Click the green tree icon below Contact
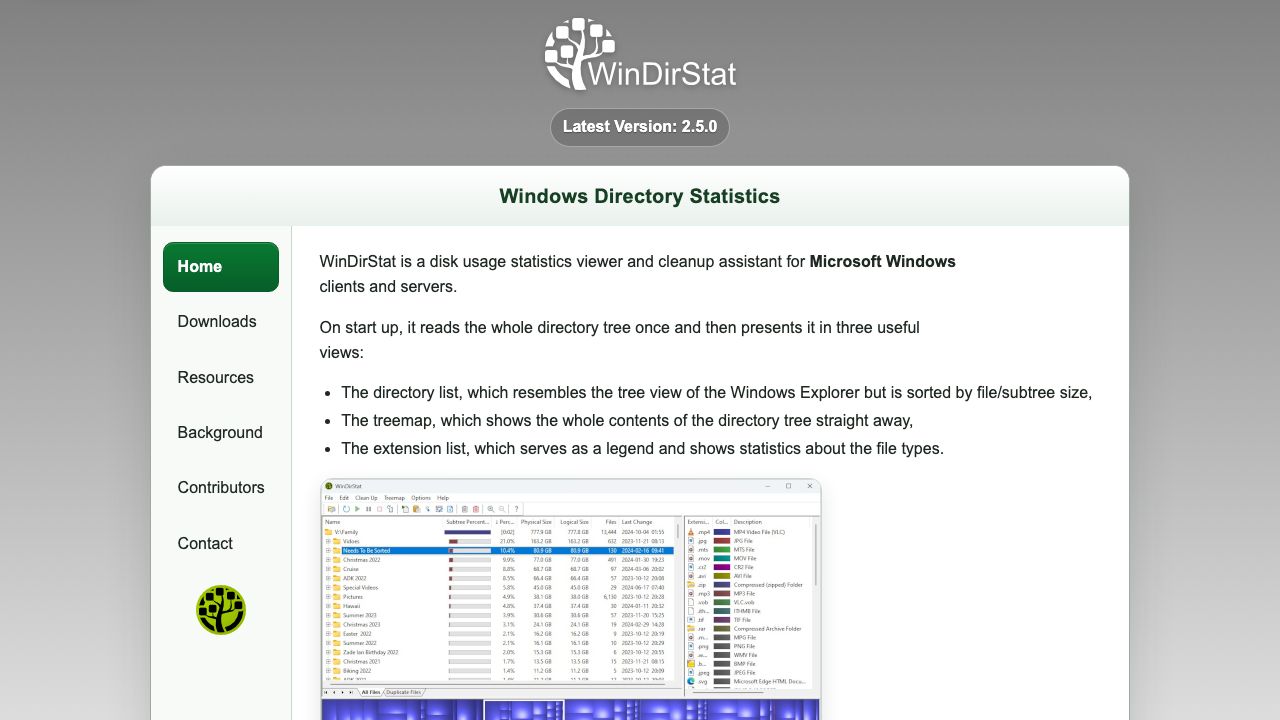 point(221,610)
